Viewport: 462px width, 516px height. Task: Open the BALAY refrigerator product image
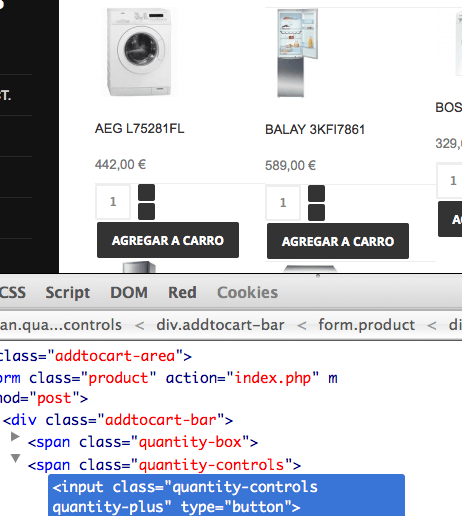[297, 53]
